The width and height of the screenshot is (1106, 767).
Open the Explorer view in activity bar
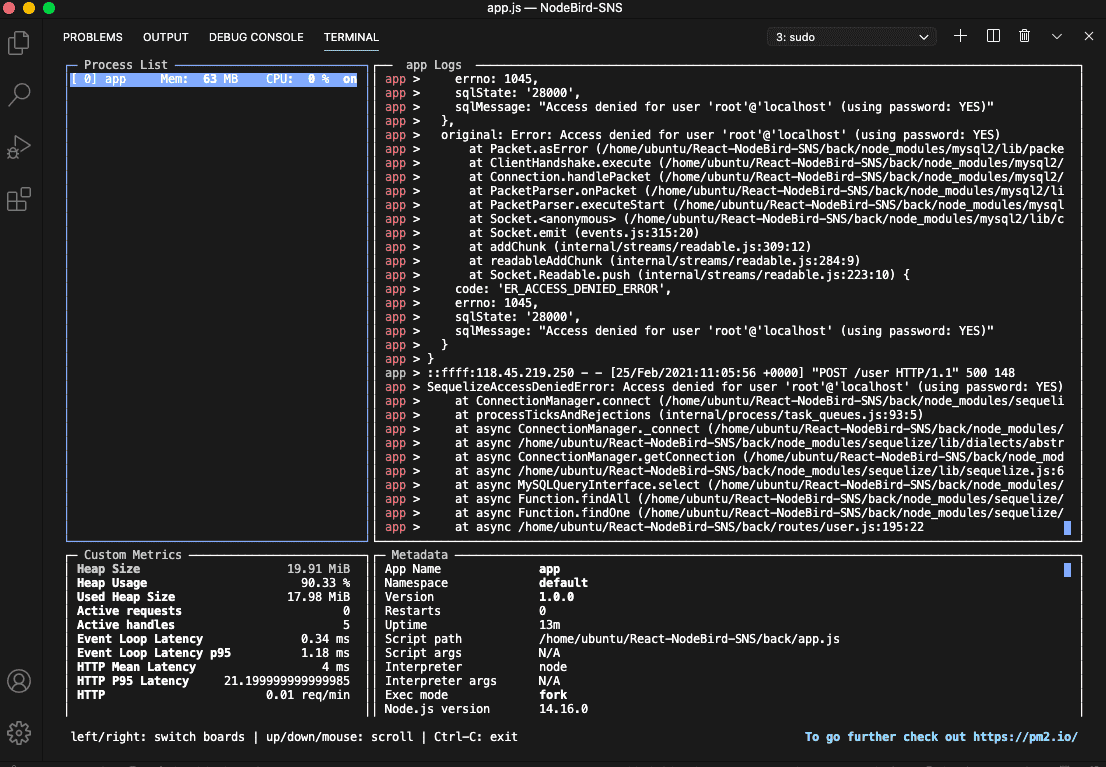coord(18,43)
